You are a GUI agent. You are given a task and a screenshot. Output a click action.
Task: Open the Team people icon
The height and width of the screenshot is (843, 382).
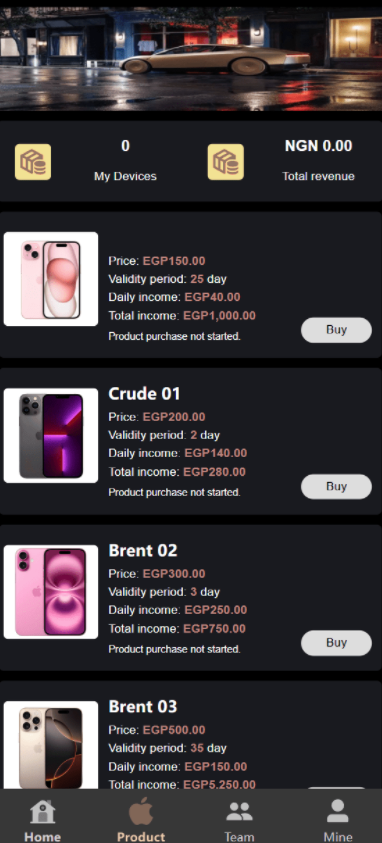click(x=239, y=812)
